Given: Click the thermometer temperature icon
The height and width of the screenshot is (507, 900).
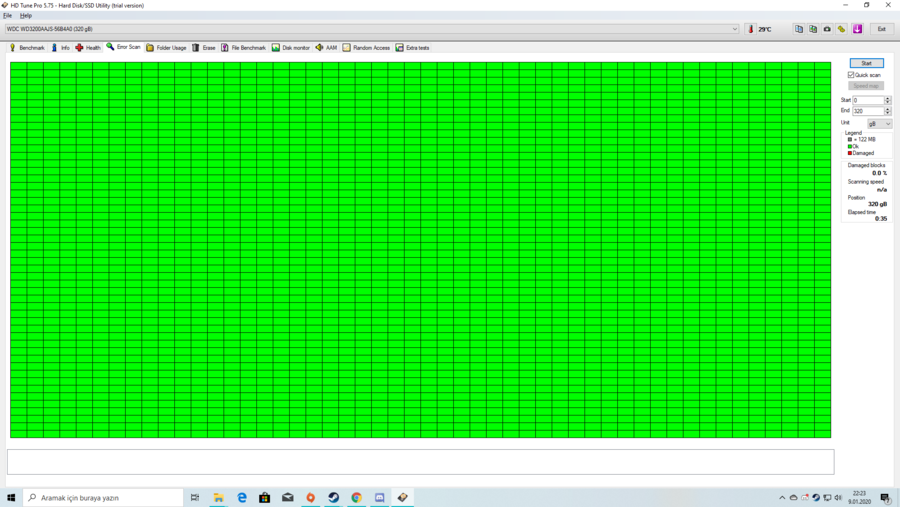Looking at the screenshot, I should tap(751, 29).
